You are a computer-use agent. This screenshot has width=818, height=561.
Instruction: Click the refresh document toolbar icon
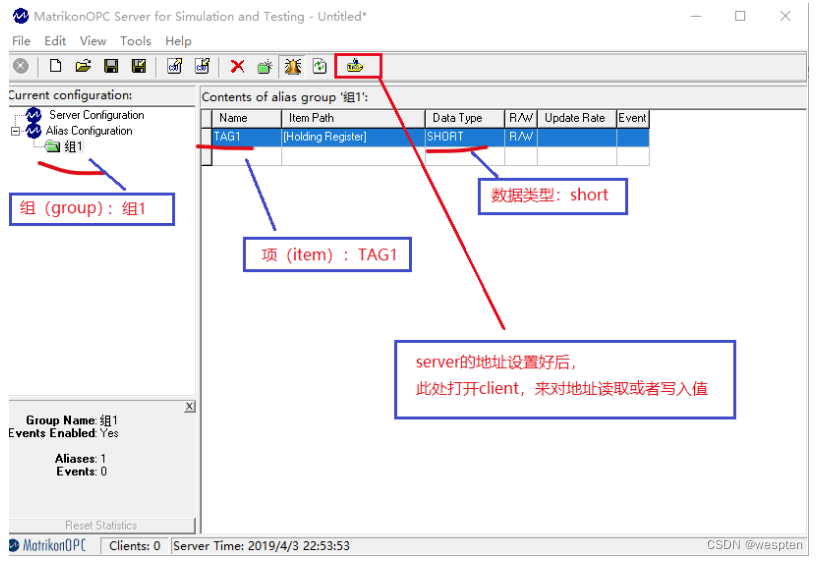pyautogui.click(x=320, y=66)
